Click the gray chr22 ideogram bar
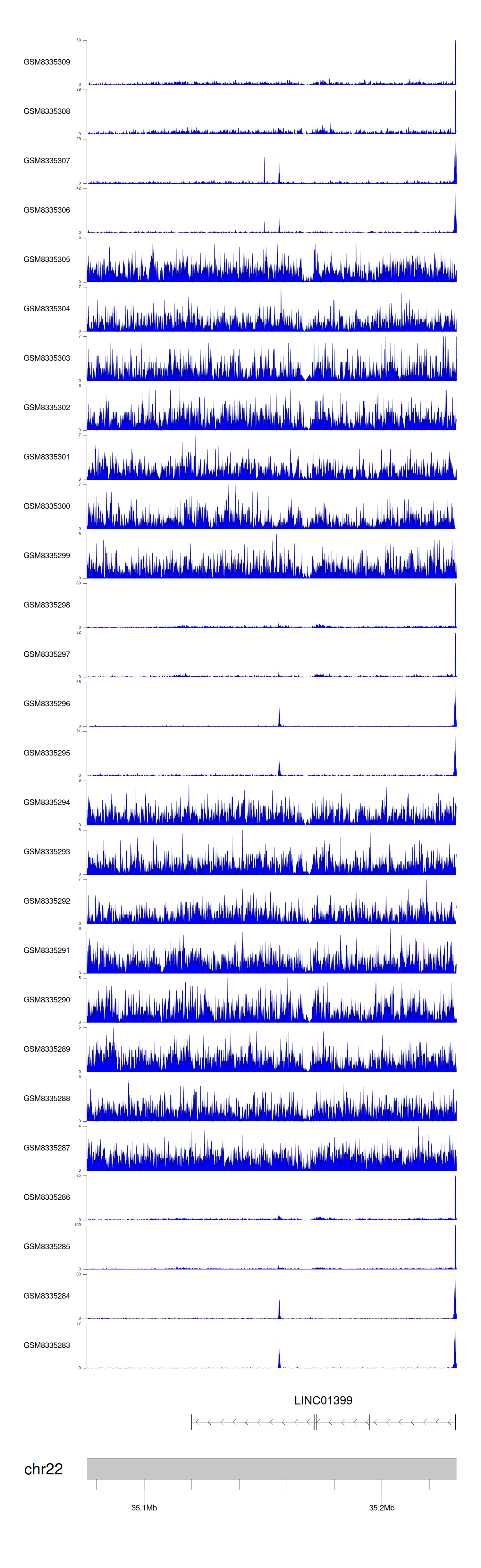 tap(271, 1469)
